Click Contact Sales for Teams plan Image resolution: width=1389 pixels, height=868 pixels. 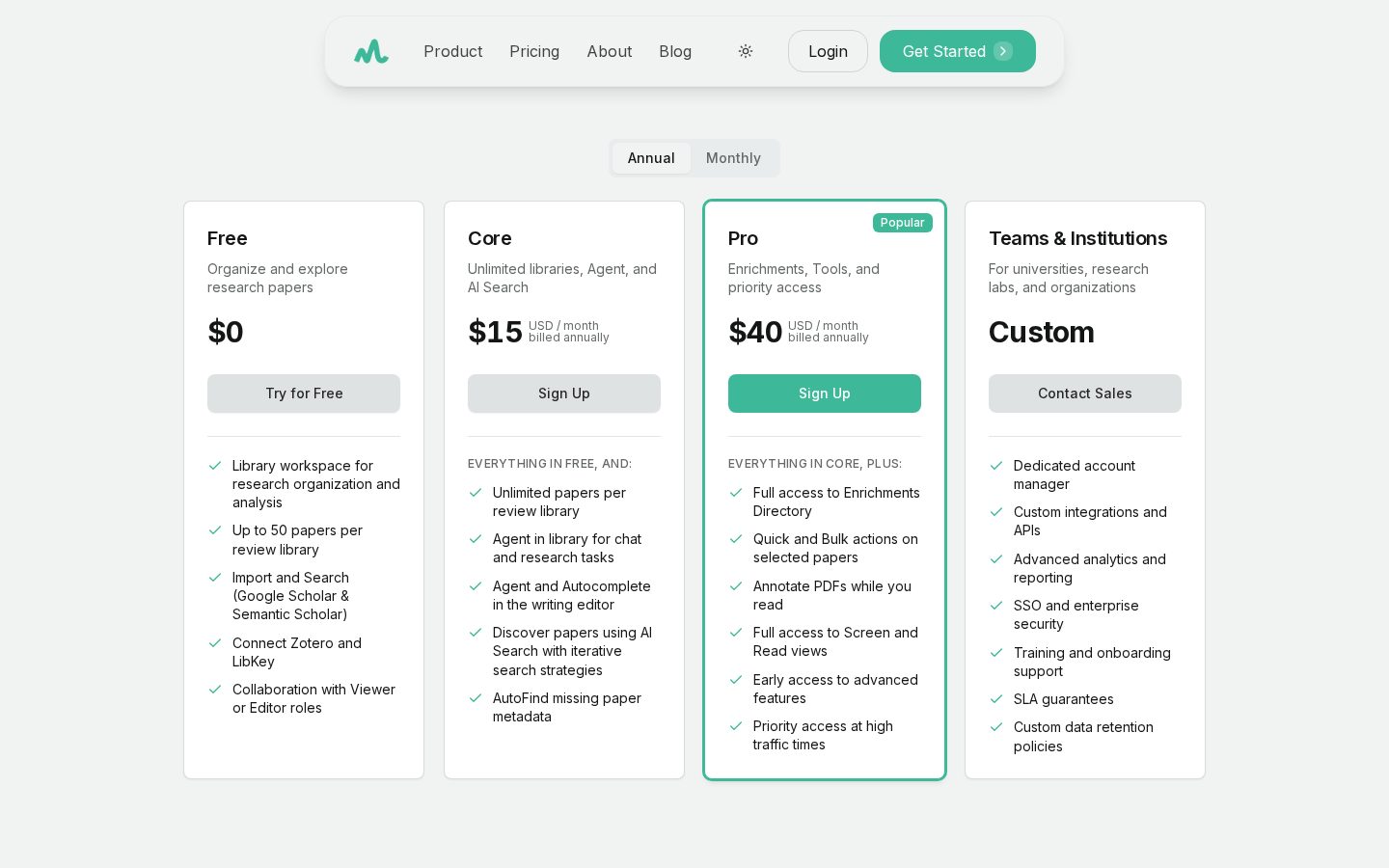pos(1085,393)
